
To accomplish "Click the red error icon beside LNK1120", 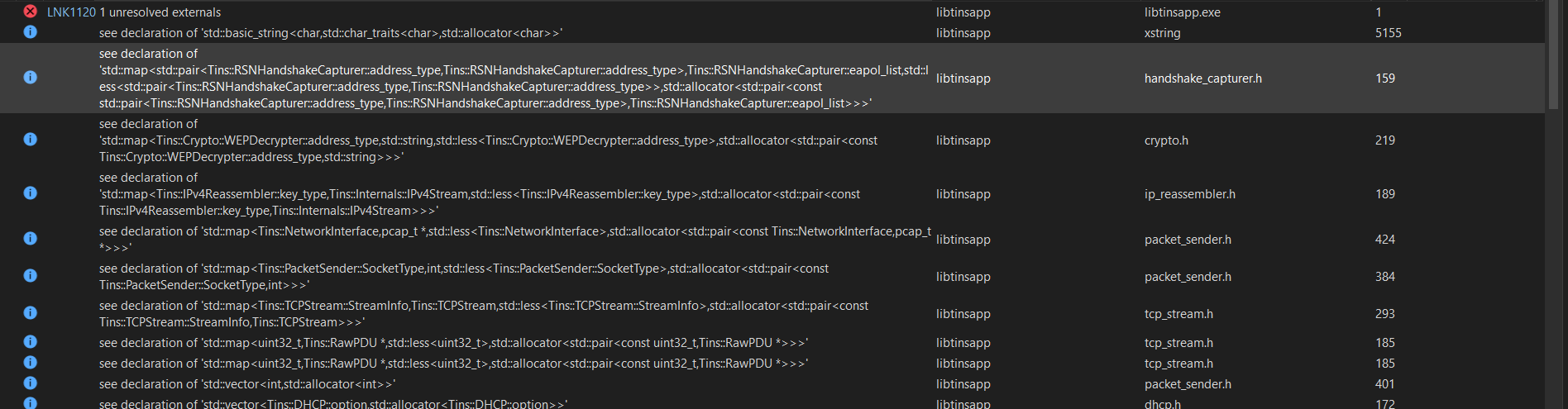I will [x=30, y=12].
